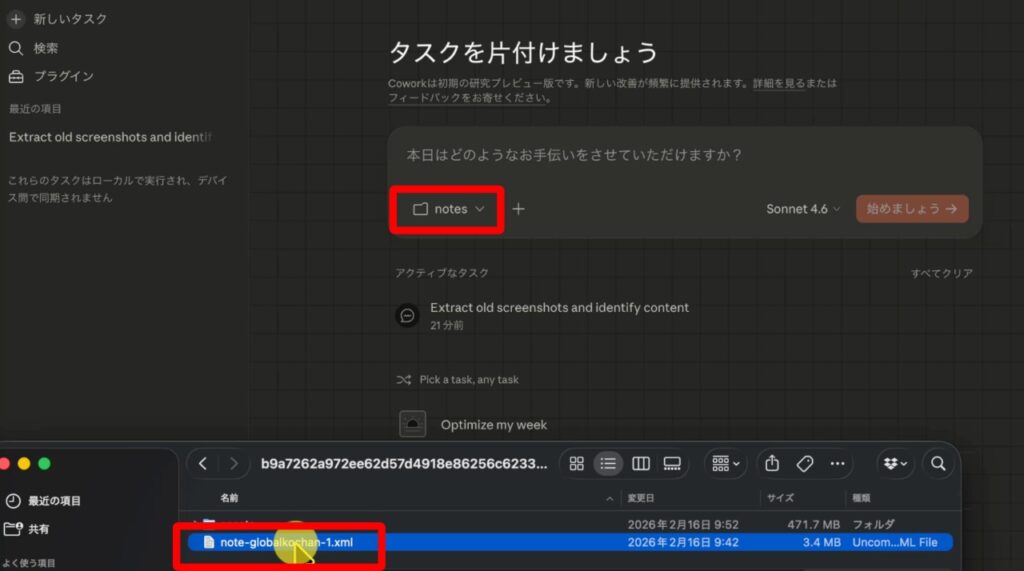Open active task Extract old screenshots and identify content
The image size is (1024, 571).
tap(559, 308)
